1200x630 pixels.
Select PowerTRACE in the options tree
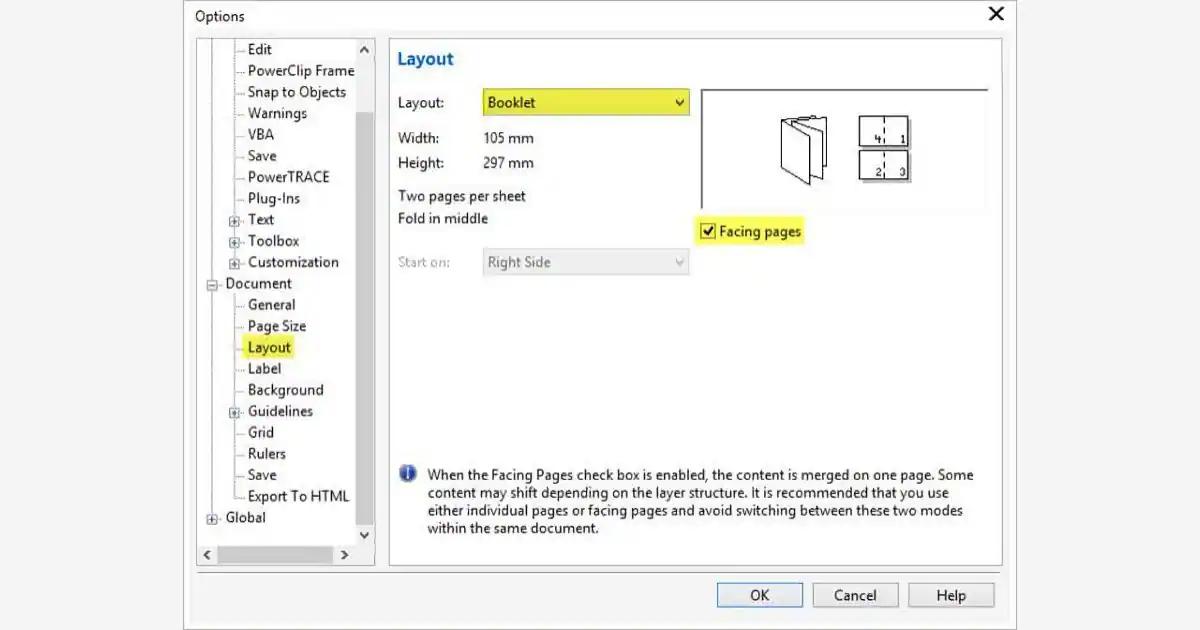tap(288, 177)
